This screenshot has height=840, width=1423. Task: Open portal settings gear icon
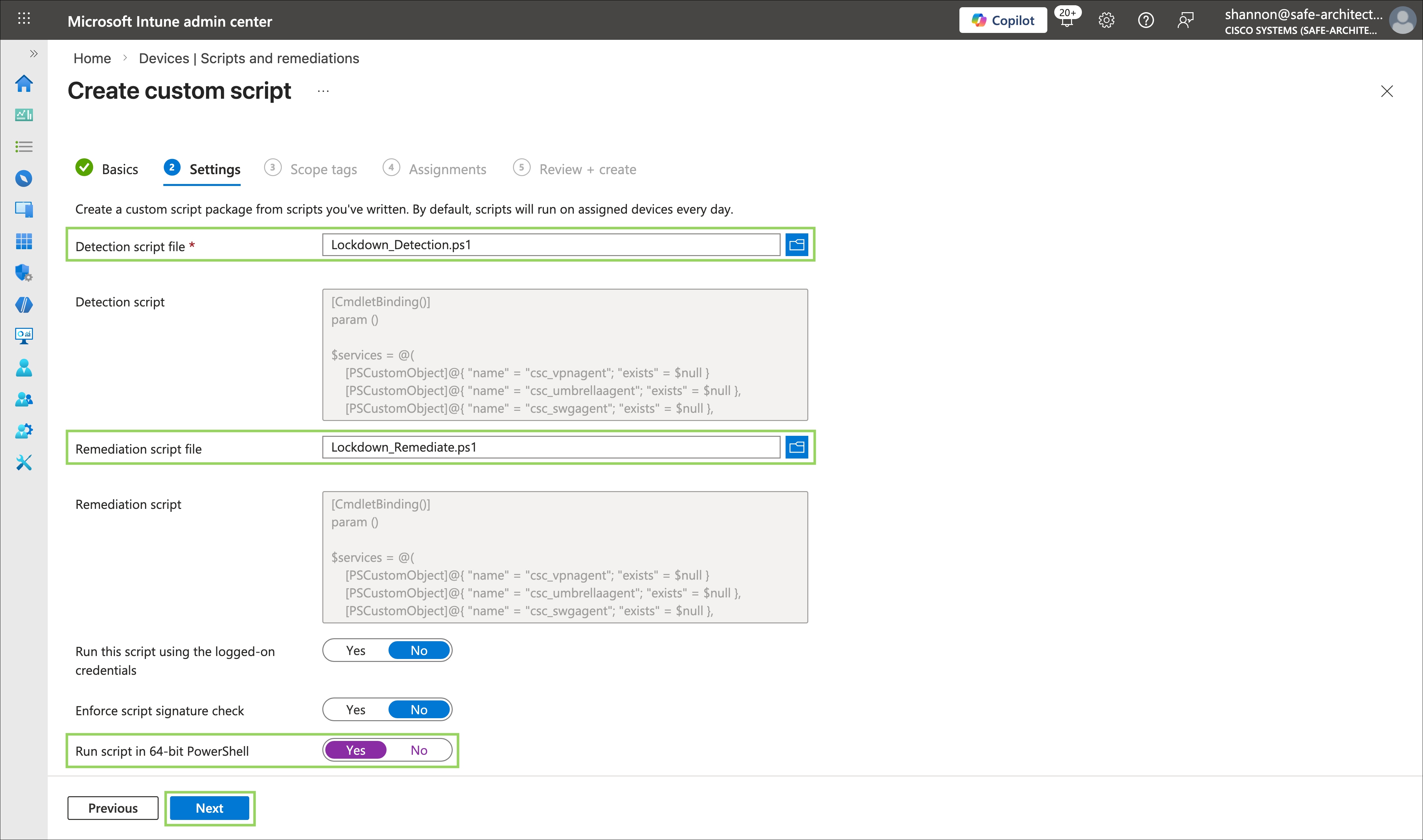coord(1107,21)
